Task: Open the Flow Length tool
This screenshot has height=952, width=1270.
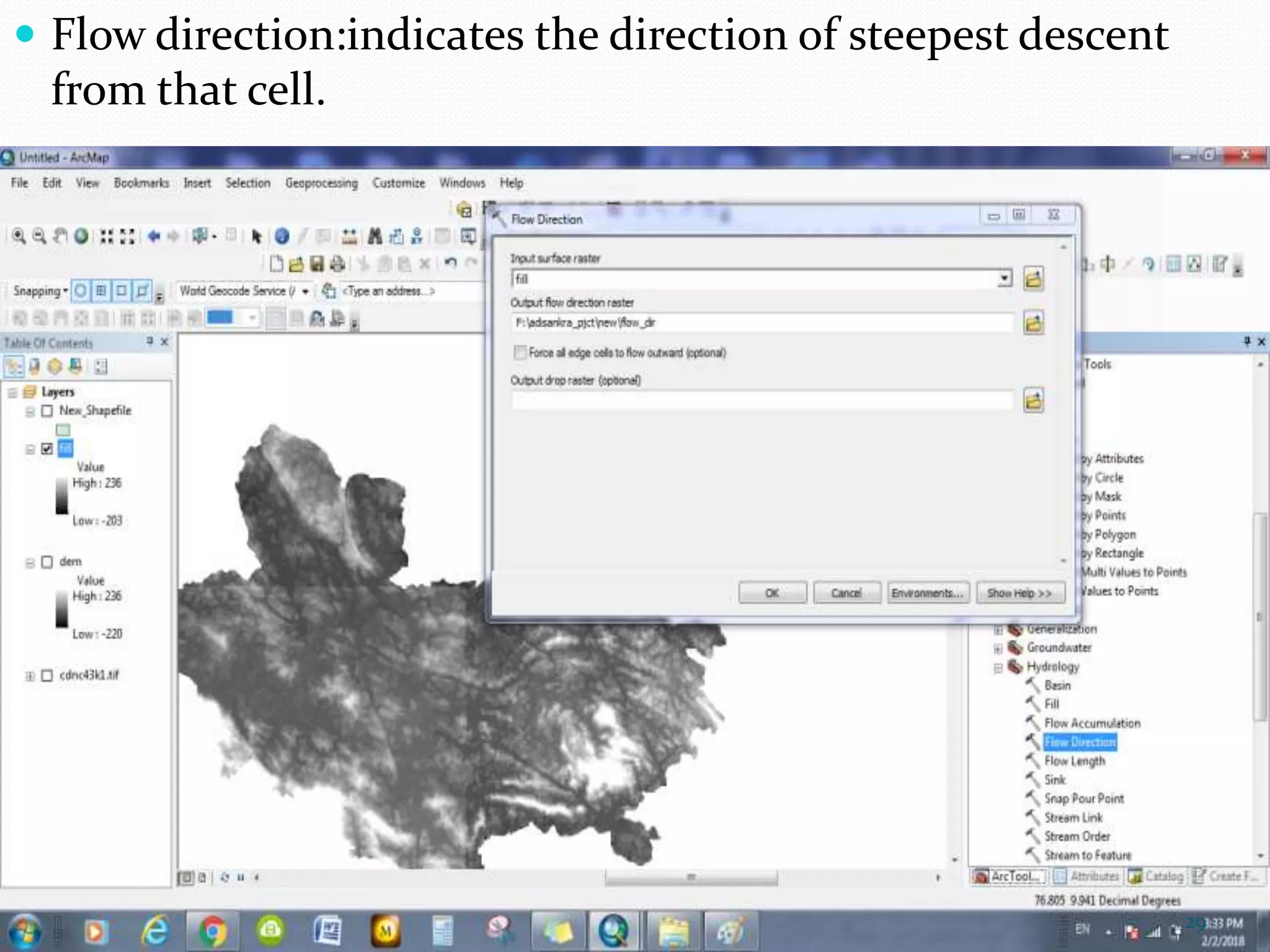Action: tap(1075, 761)
